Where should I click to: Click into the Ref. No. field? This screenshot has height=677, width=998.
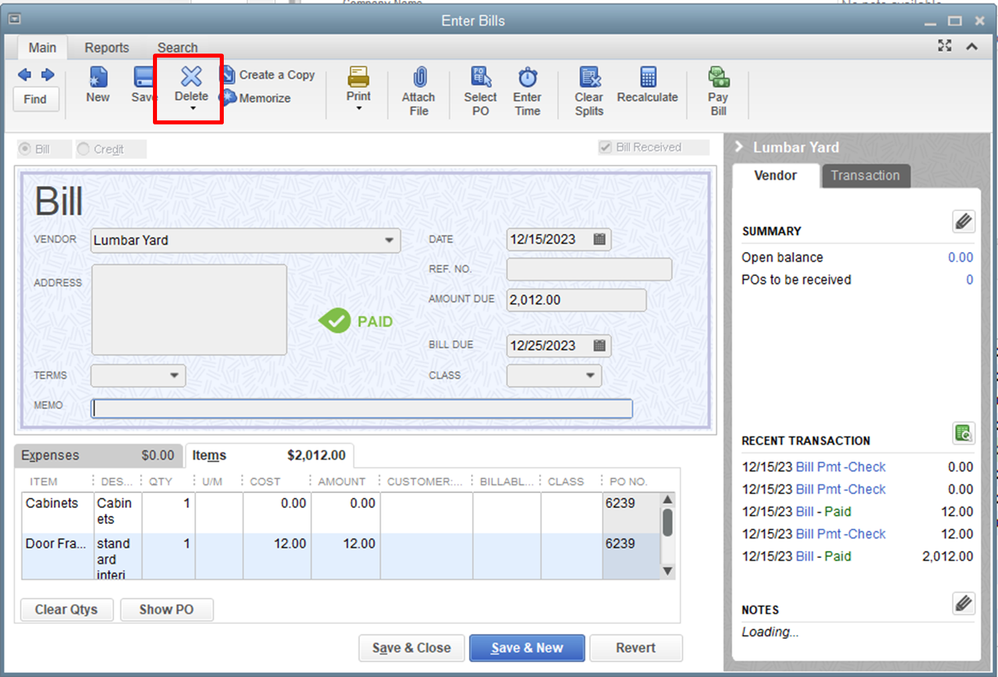coord(589,269)
